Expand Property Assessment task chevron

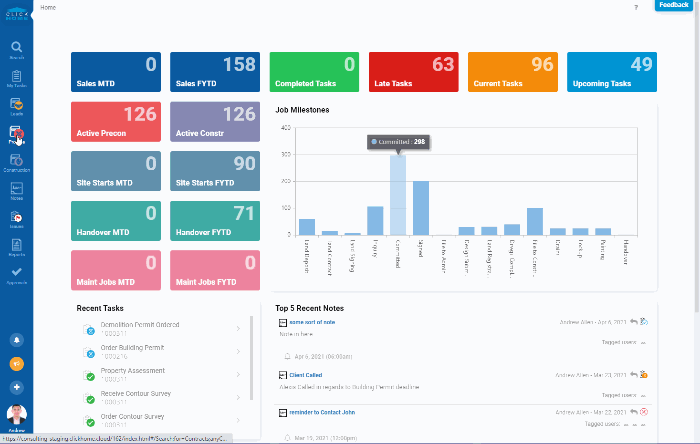[238, 374]
